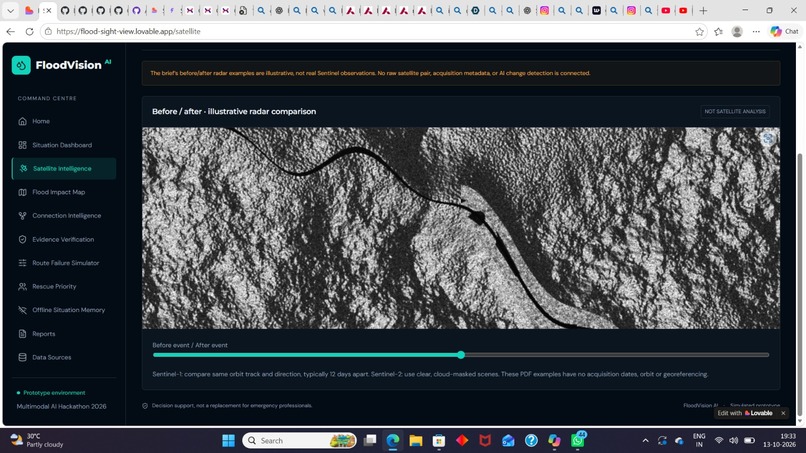The width and height of the screenshot is (806, 453).
Task: Open File Explorer from taskbar
Action: pos(416,441)
